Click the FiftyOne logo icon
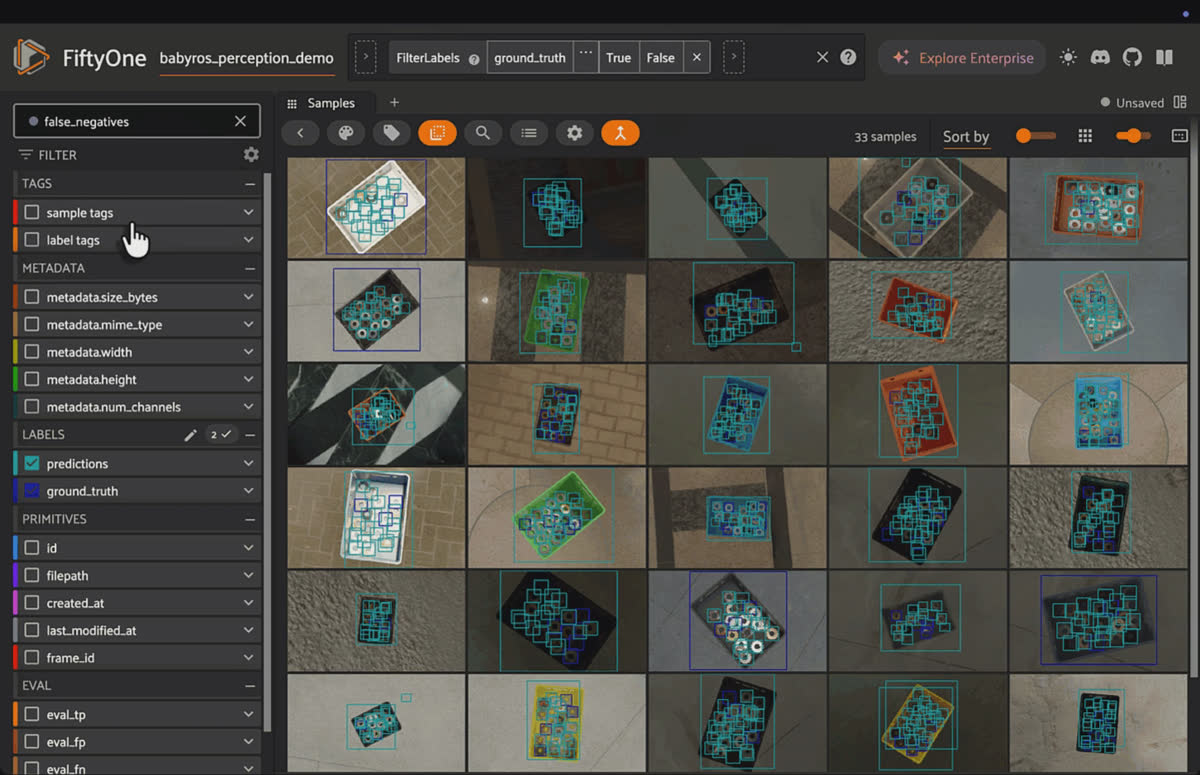The image size is (1200, 775). 31,57
